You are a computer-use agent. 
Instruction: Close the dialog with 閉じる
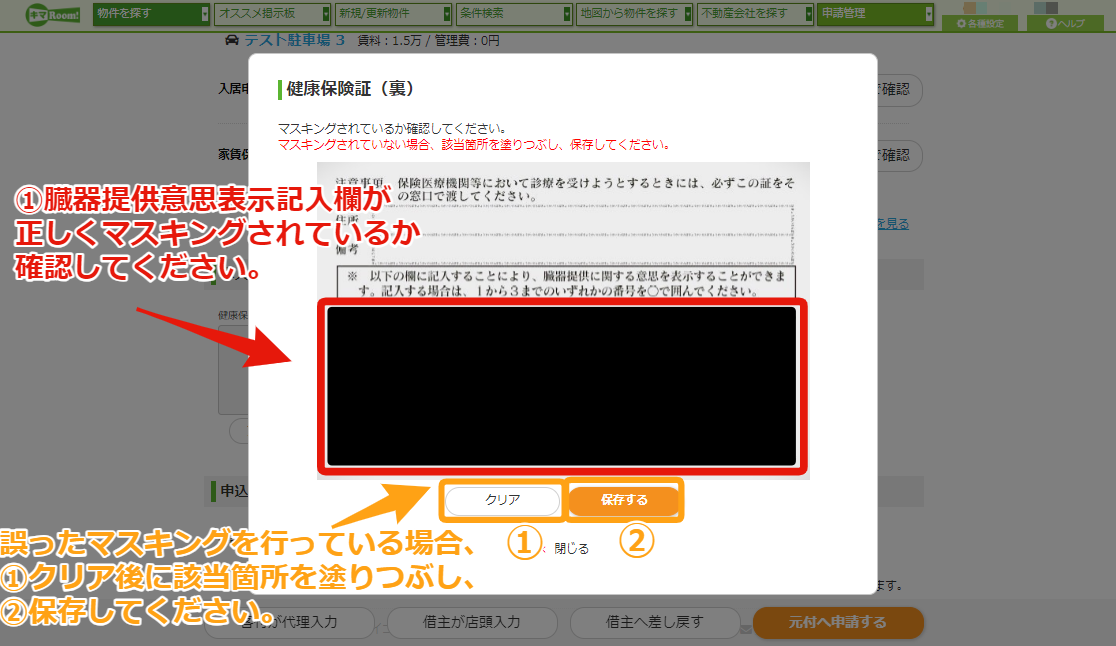572,549
